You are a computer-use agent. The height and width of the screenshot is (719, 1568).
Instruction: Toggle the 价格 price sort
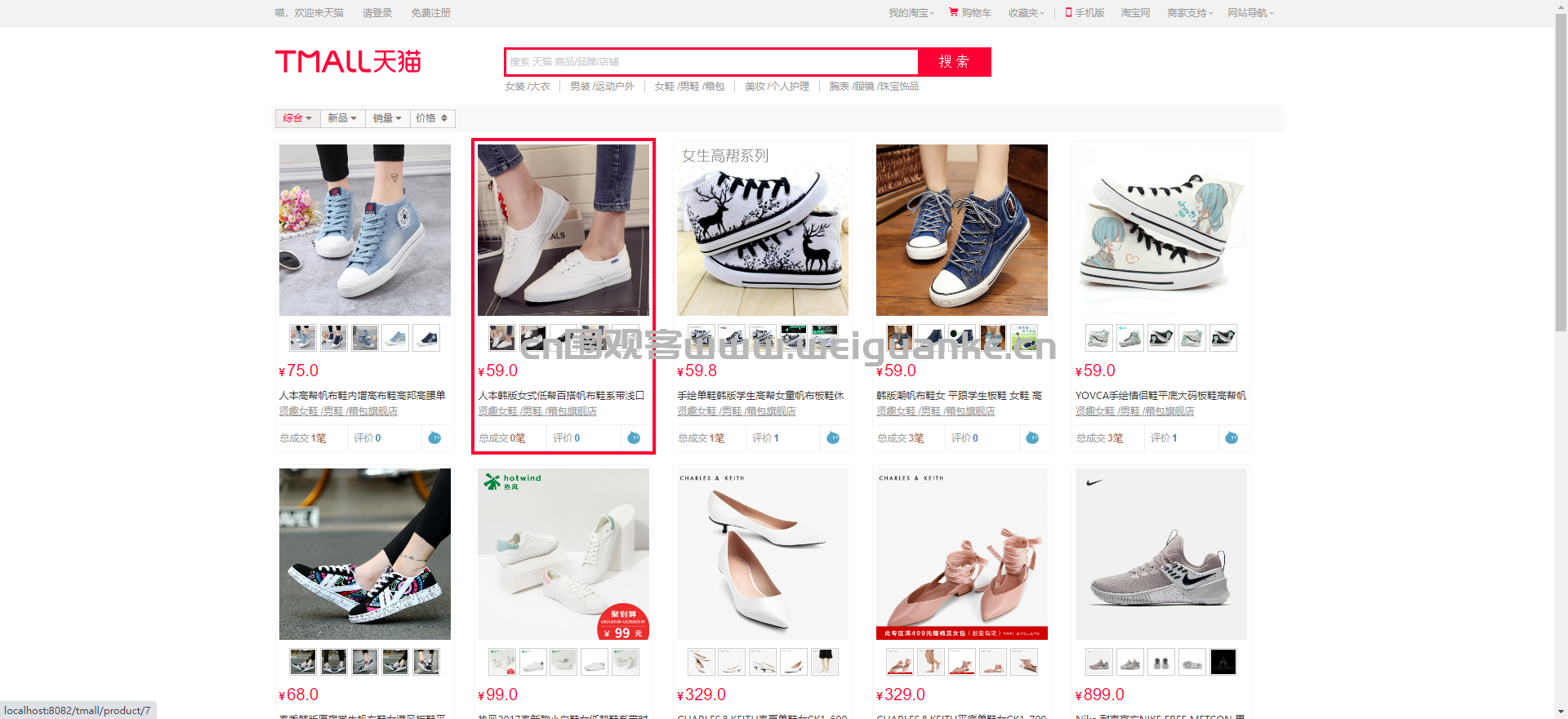432,118
